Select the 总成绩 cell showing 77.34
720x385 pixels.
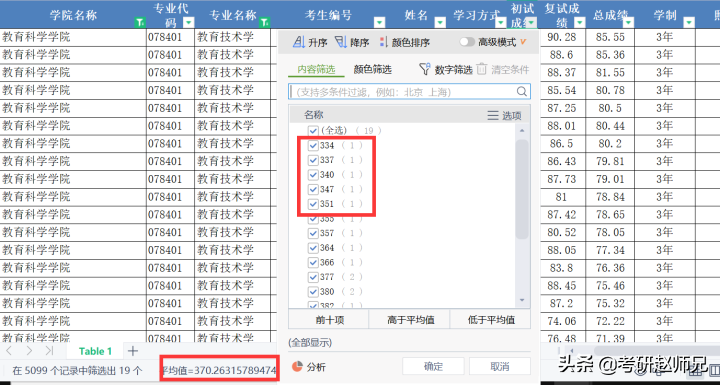tap(610, 250)
